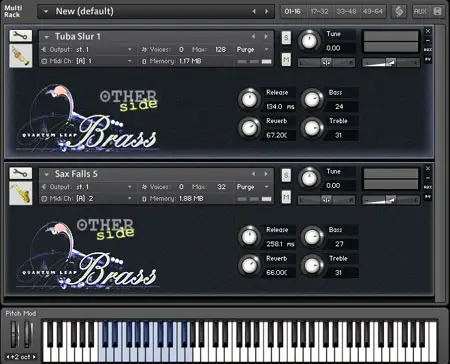The image size is (450, 364).
Task: Open the Tuba Slur 1 MIDI channel dropdown
Action: [x=130, y=61]
